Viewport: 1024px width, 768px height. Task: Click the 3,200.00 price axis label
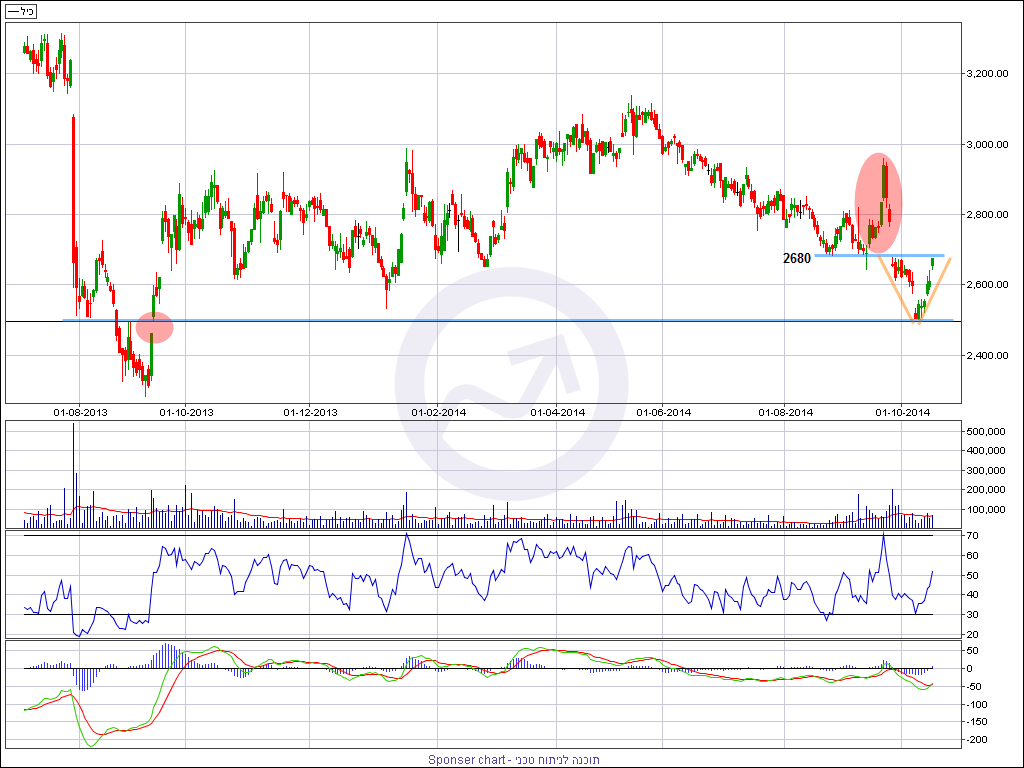[991, 74]
